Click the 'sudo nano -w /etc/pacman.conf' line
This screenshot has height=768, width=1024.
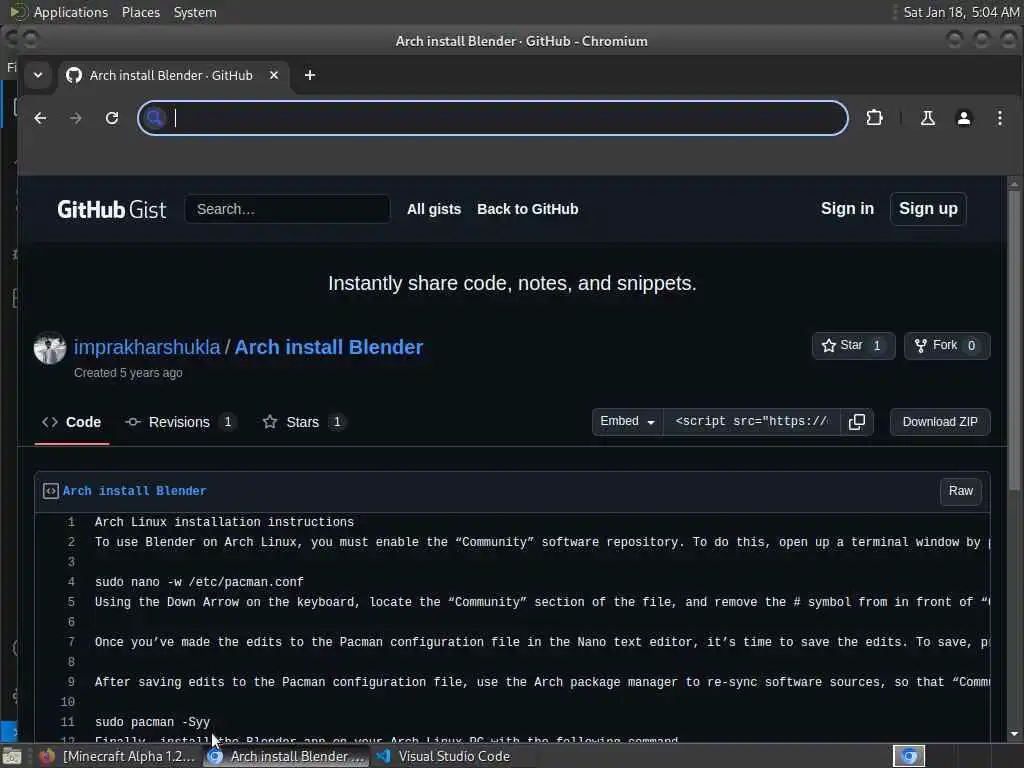click(199, 582)
